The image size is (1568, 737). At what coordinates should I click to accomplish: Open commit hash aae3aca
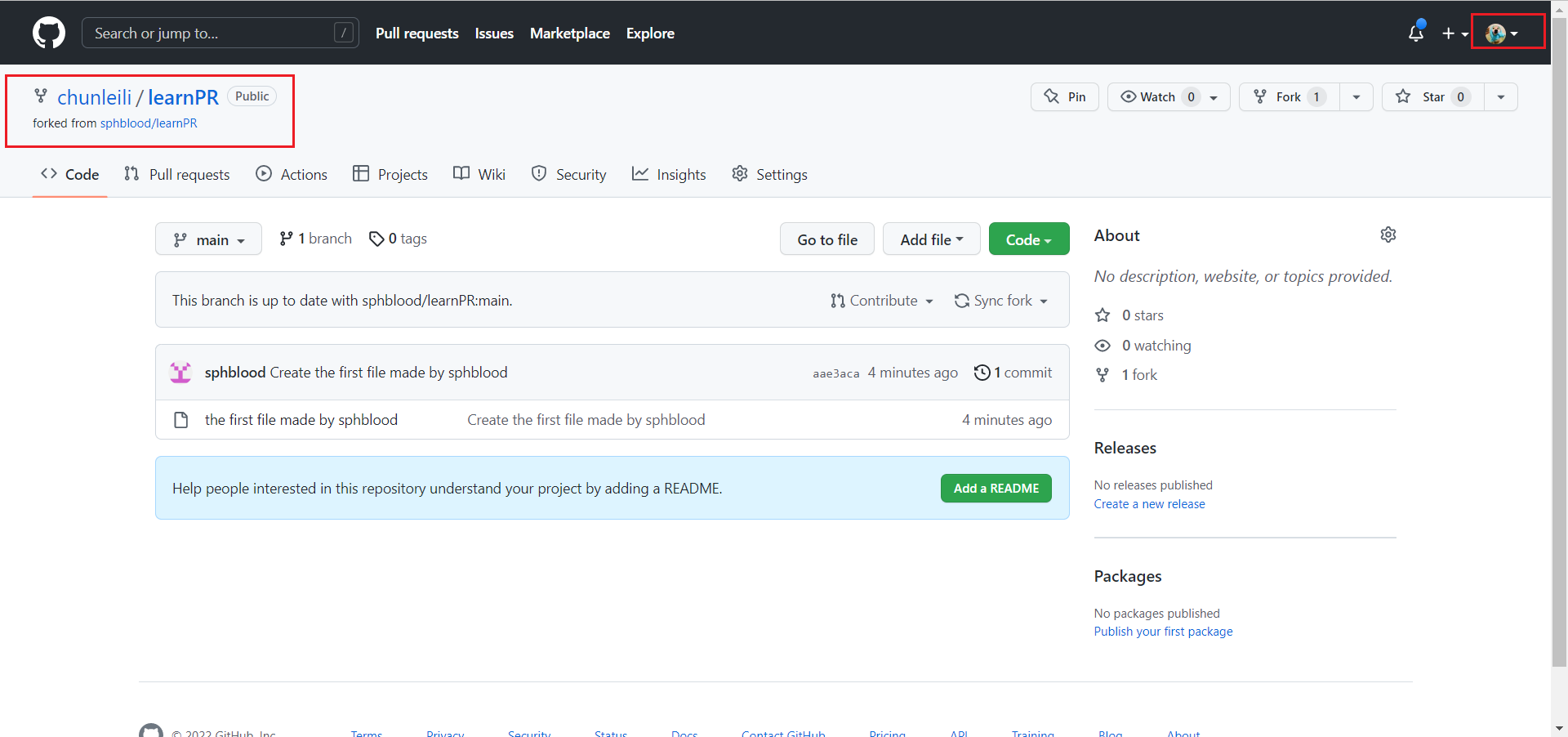[835, 373]
